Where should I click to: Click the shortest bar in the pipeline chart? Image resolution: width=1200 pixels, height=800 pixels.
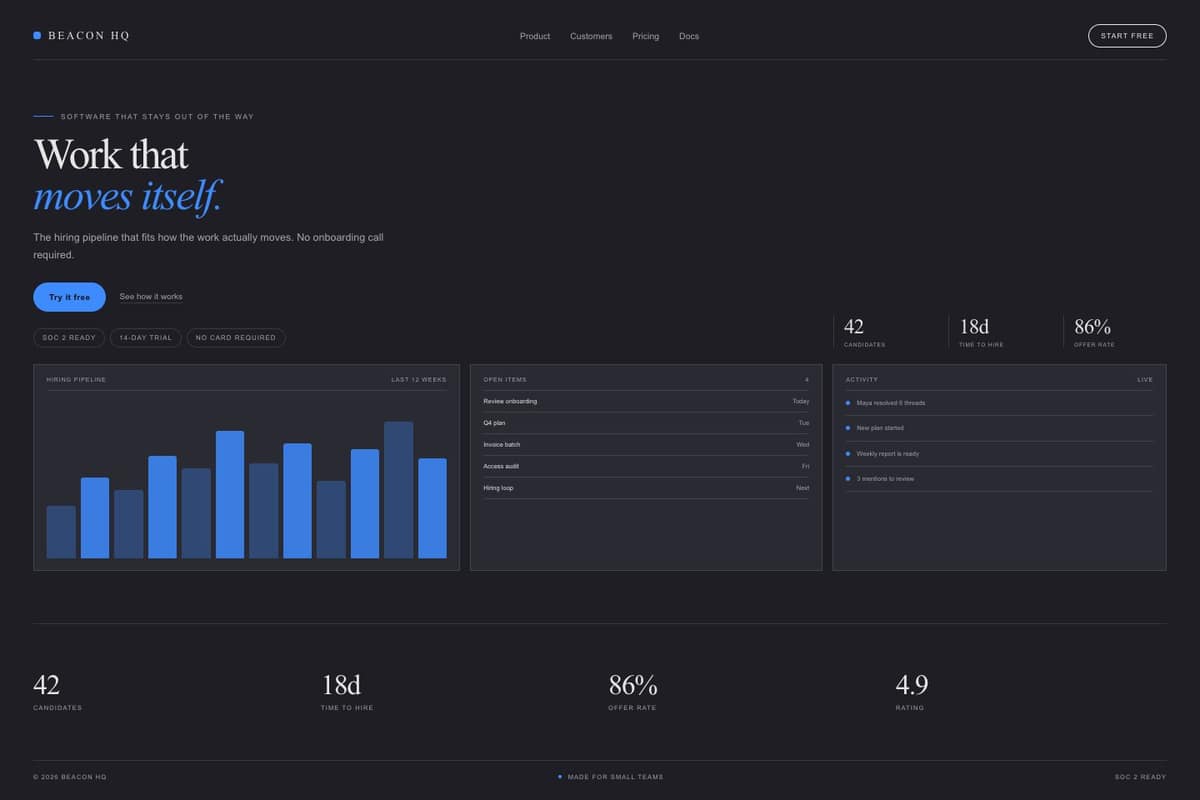point(61,532)
